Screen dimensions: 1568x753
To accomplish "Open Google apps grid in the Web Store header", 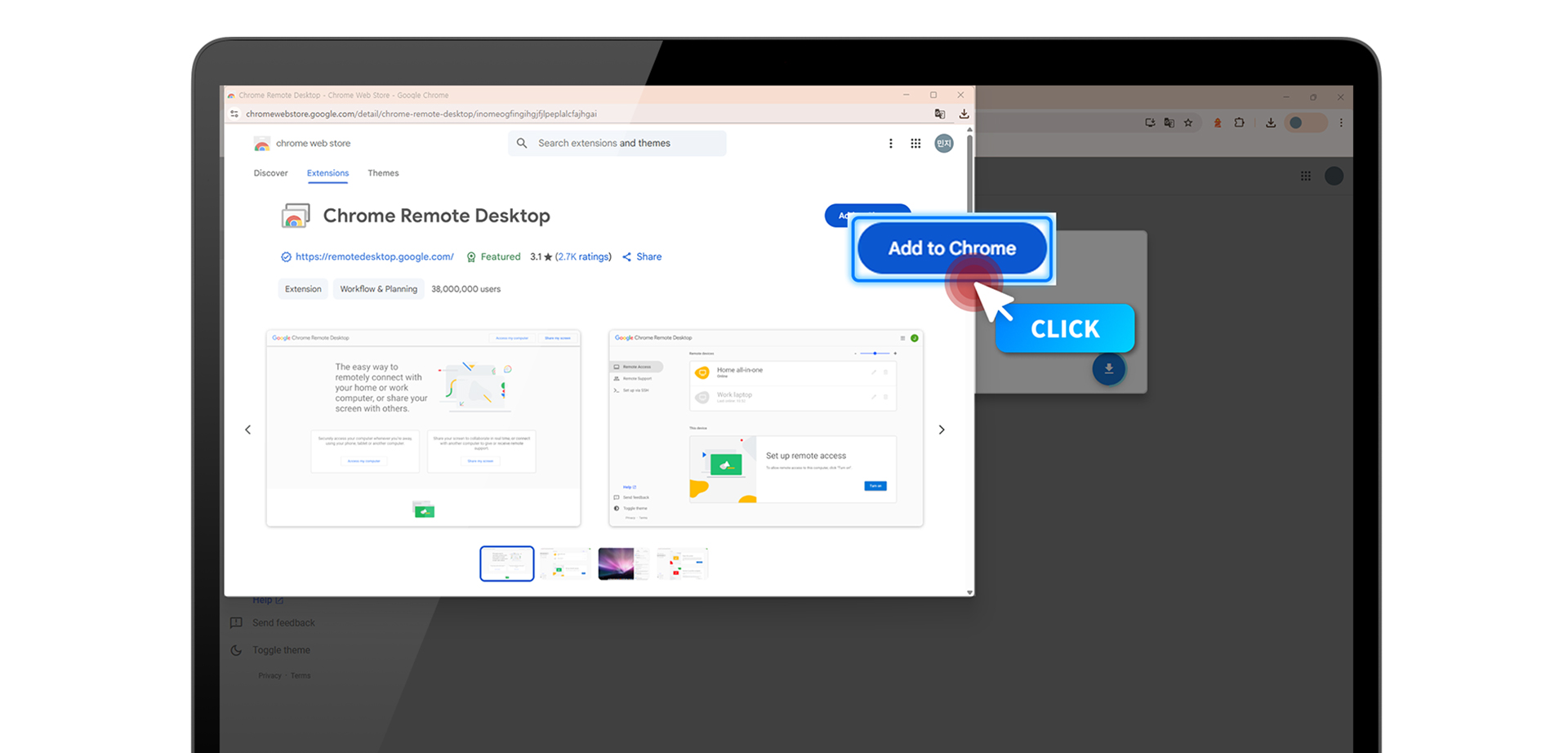I will point(915,144).
